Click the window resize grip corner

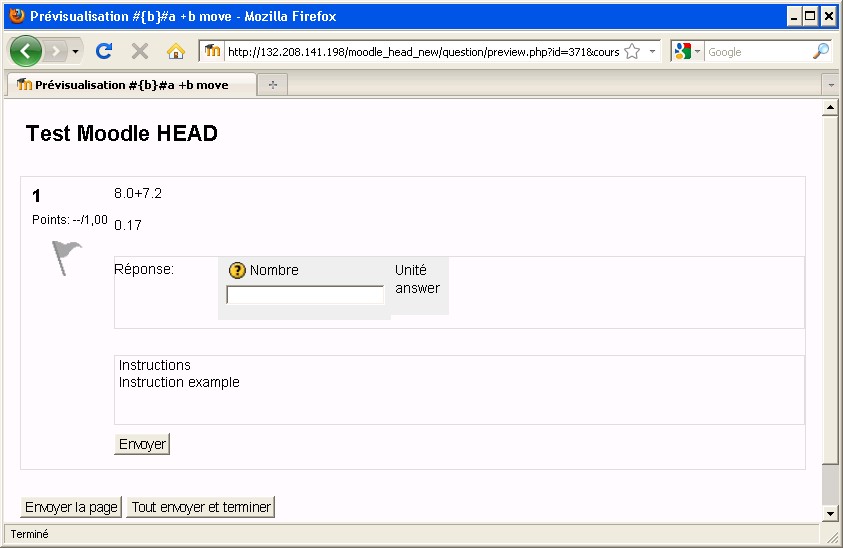pyautogui.click(x=832, y=536)
